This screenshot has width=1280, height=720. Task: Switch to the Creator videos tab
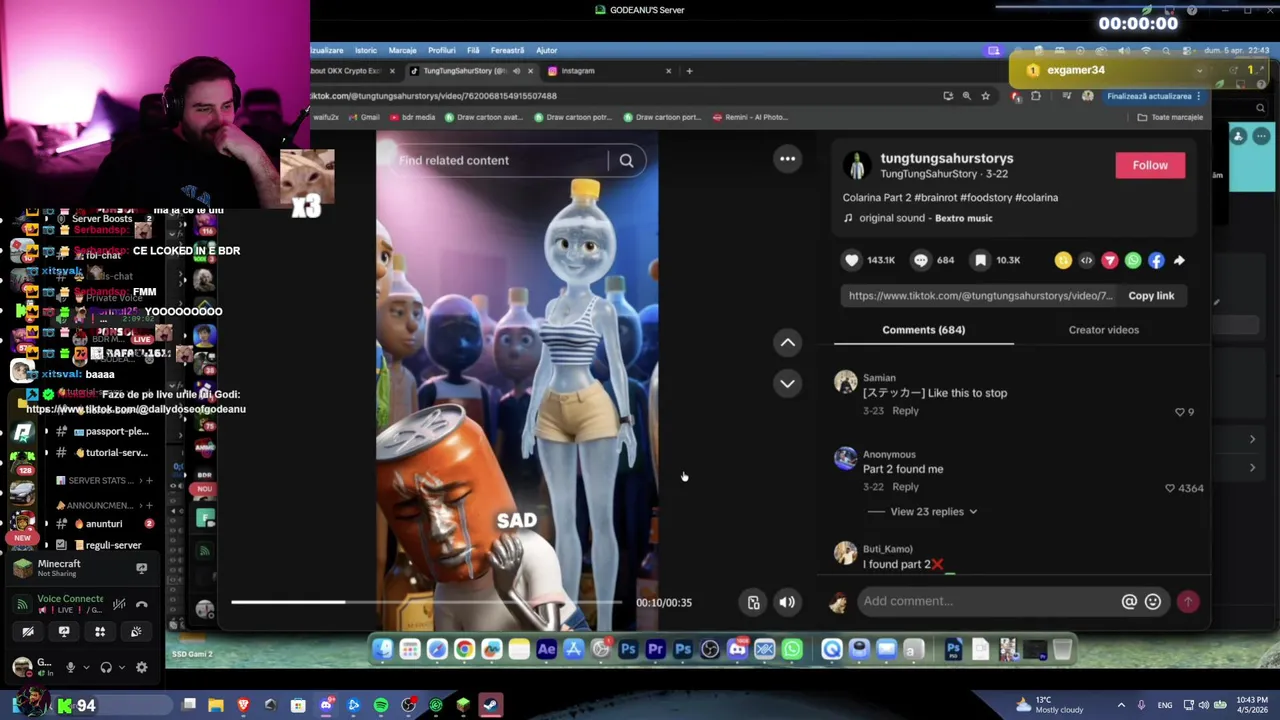coord(1103,330)
